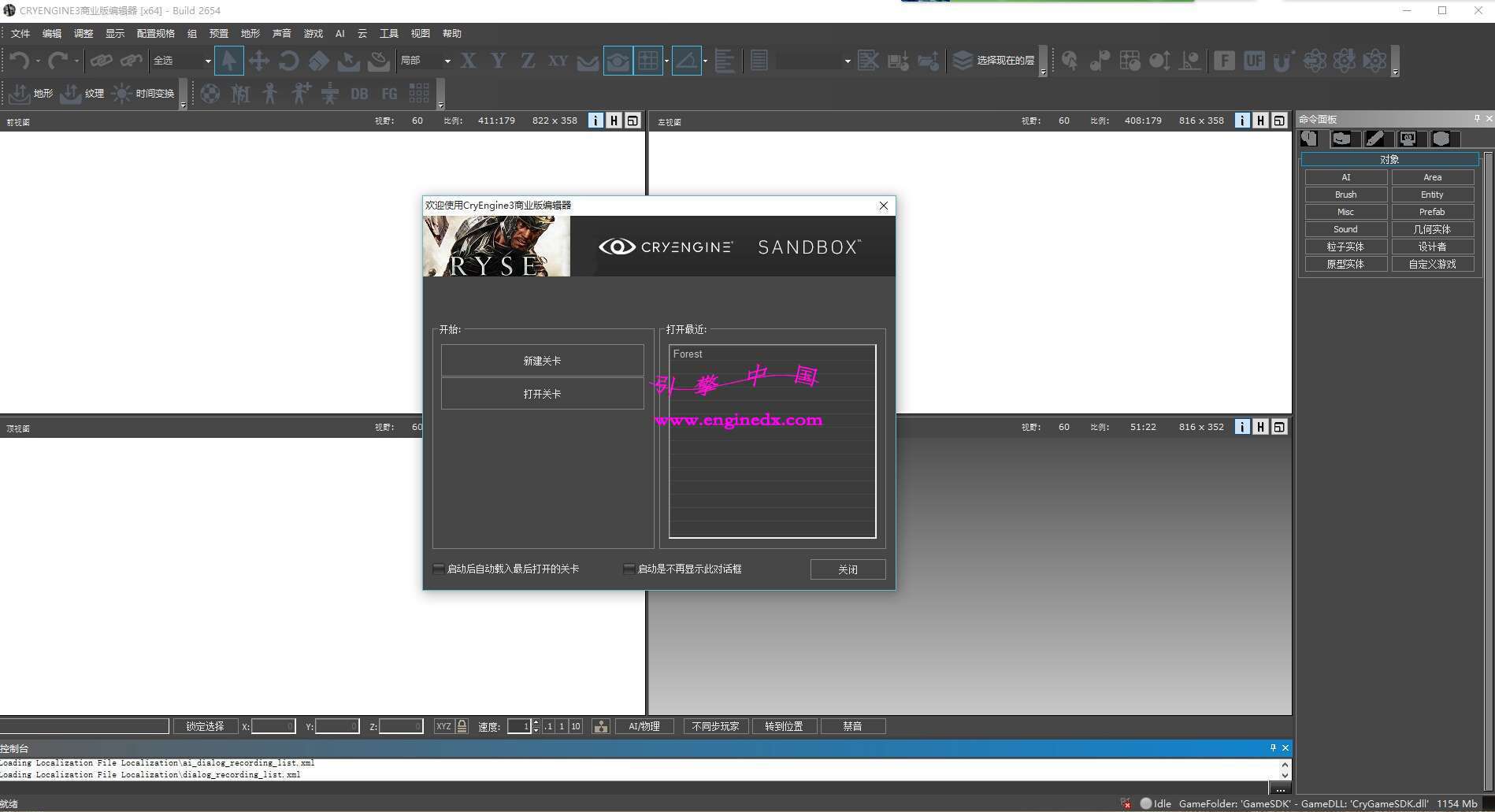Click the Unlink objects broken-chain icon
Image resolution: width=1495 pixels, height=812 pixels.
(132, 61)
